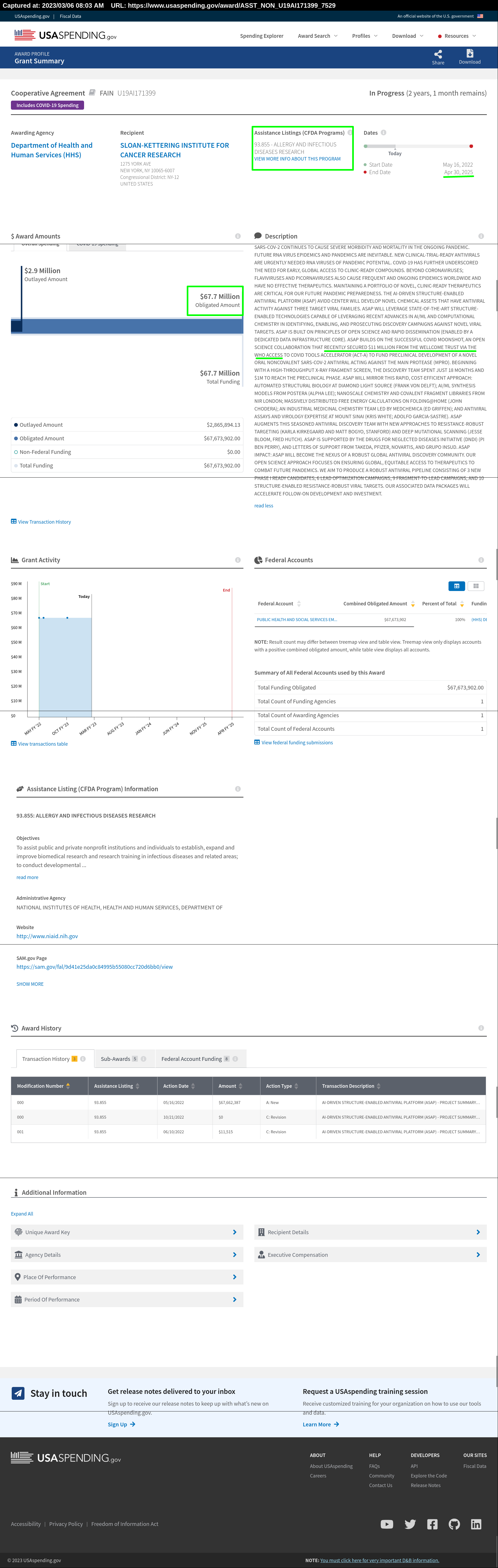The width and height of the screenshot is (498, 1568).
Task: Expand the Recipient Details section
Action: (370, 1232)
